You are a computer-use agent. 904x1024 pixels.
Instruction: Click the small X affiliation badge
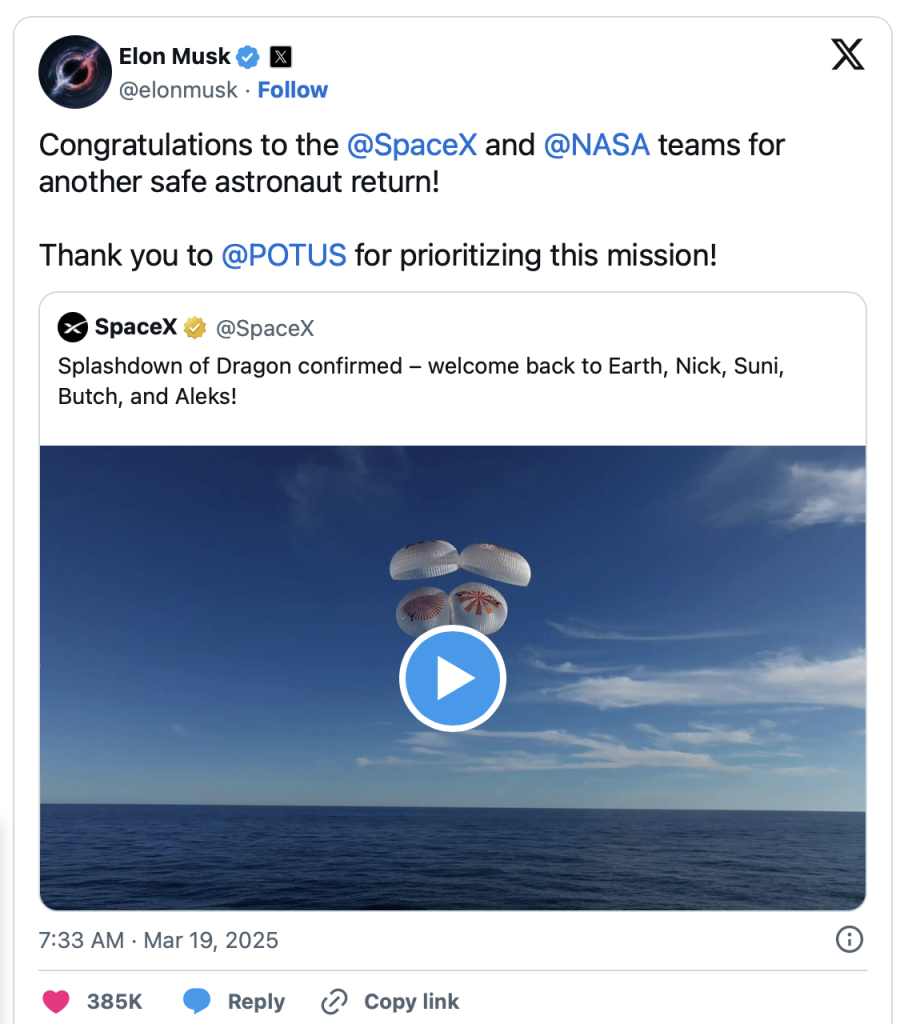click(x=281, y=57)
